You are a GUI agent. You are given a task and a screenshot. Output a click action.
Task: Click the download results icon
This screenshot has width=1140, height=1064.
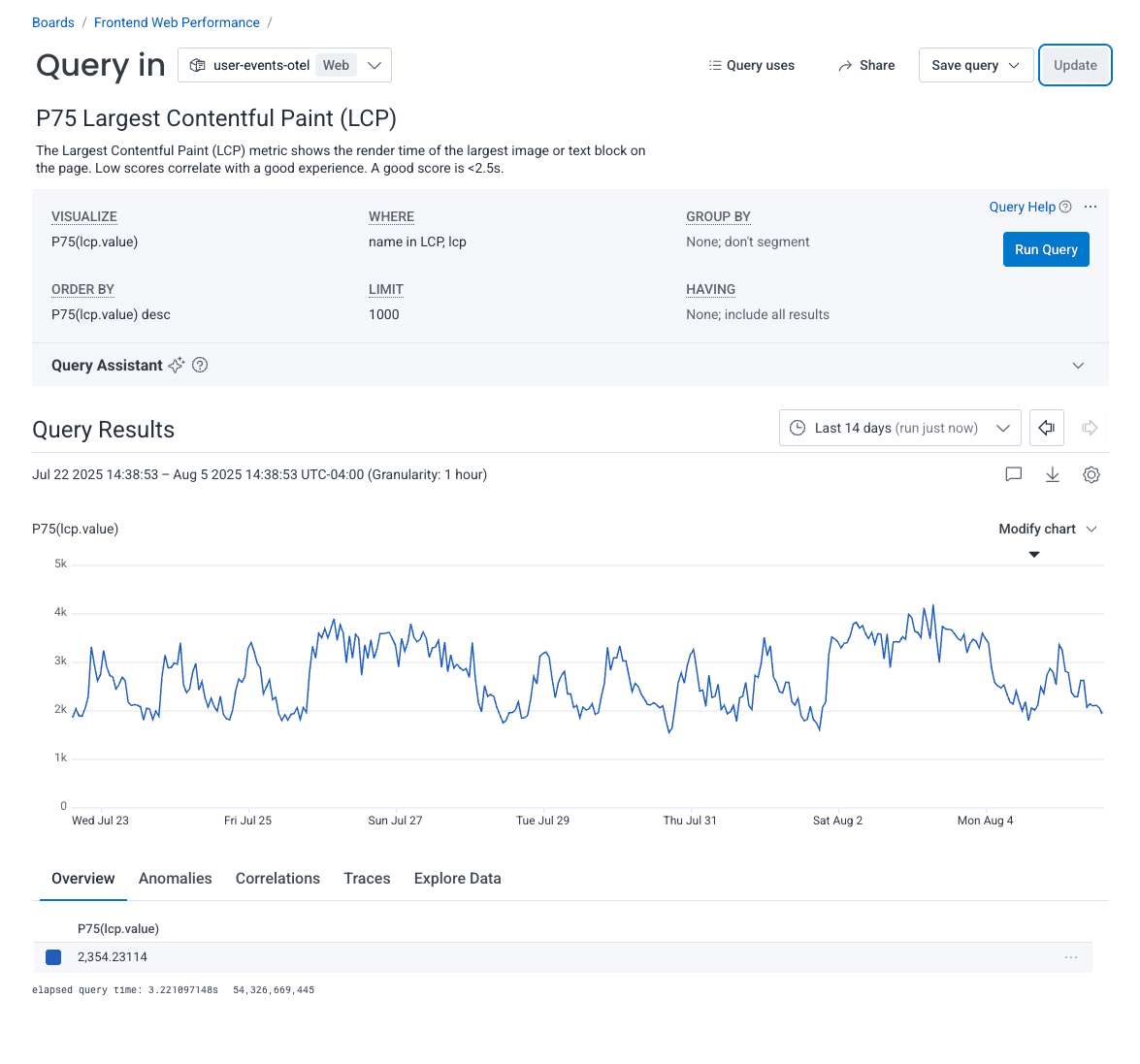(x=1053, y=474)
